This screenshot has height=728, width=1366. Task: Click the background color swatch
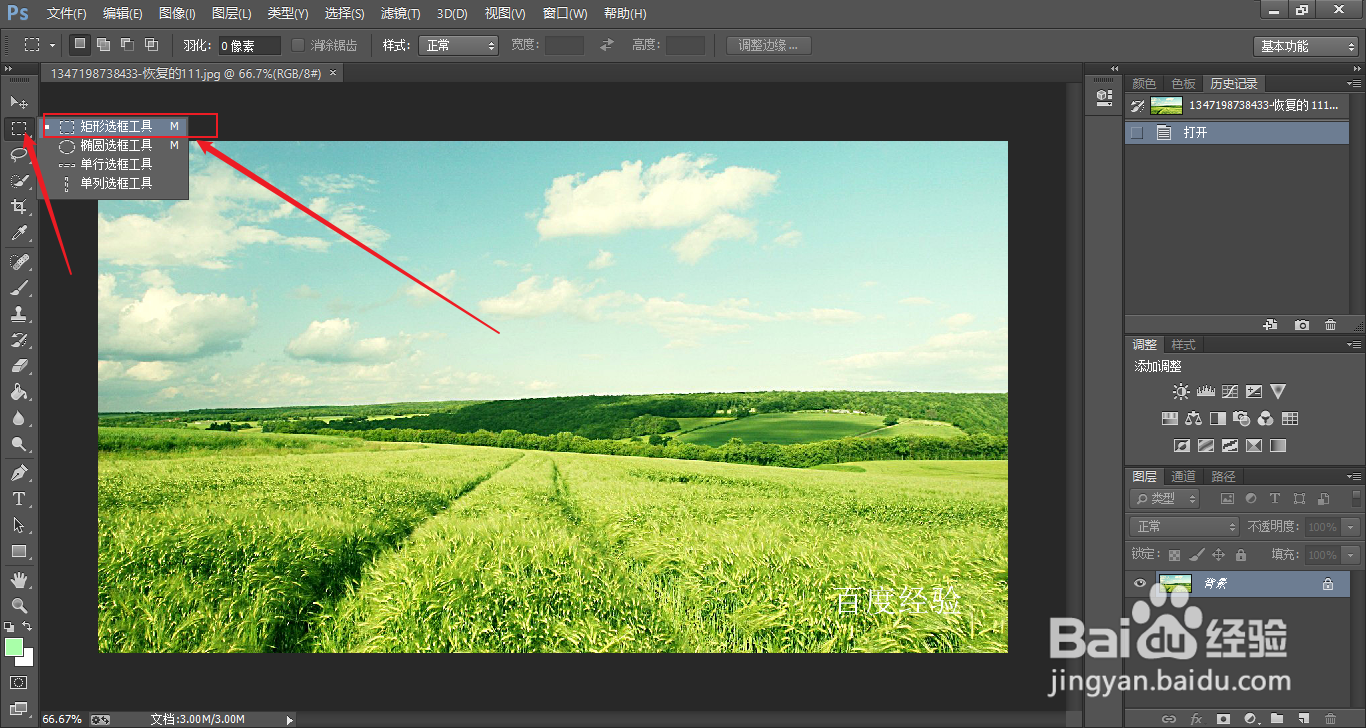coord(26,659)
